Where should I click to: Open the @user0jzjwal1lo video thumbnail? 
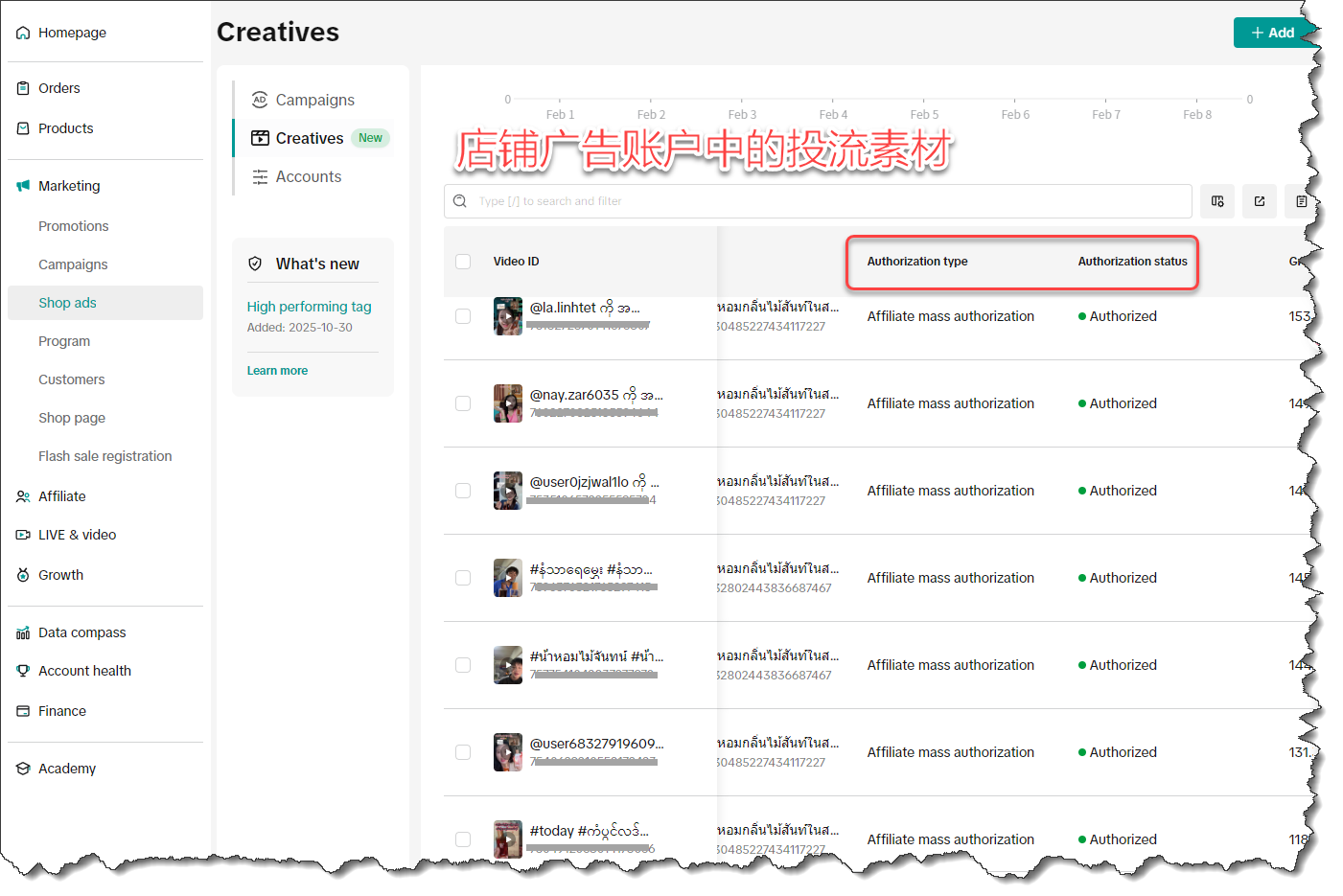[507, 491]
